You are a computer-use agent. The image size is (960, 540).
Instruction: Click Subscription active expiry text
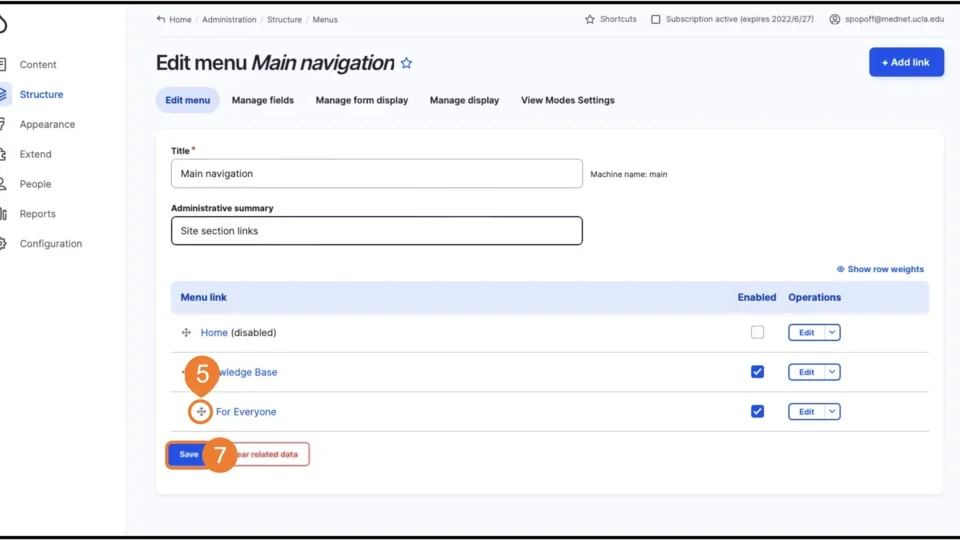click(740, 20)
